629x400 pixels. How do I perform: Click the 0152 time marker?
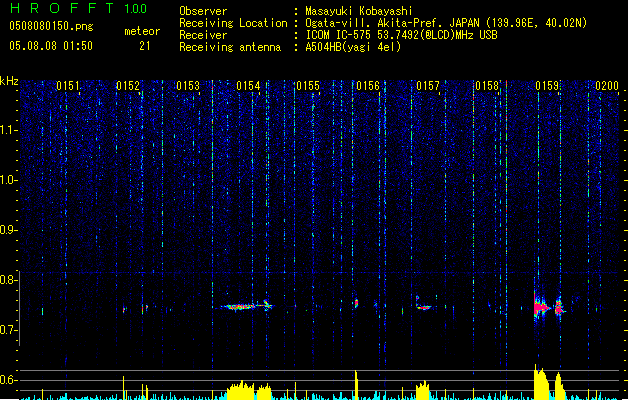[128, 86]
